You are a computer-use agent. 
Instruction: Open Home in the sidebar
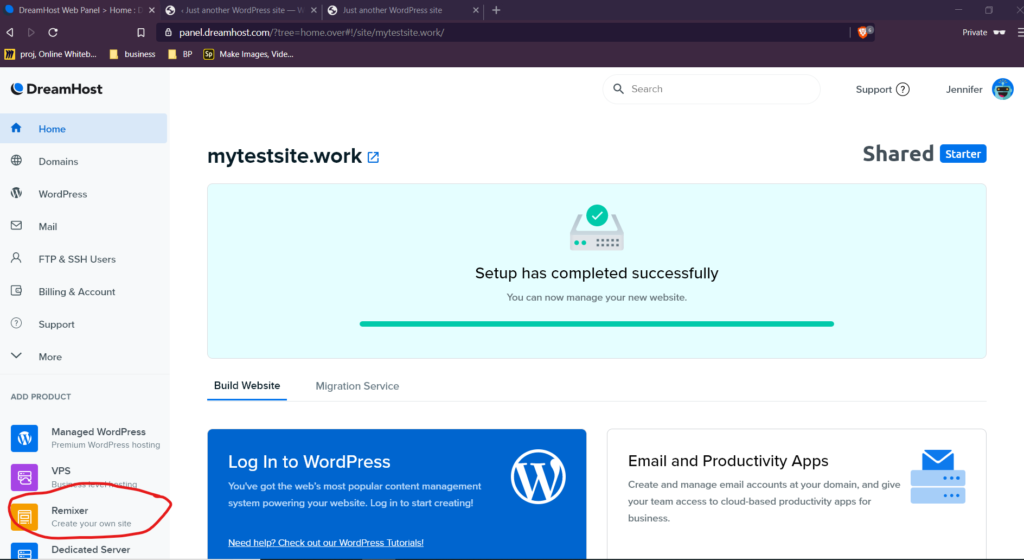[84, 129]
